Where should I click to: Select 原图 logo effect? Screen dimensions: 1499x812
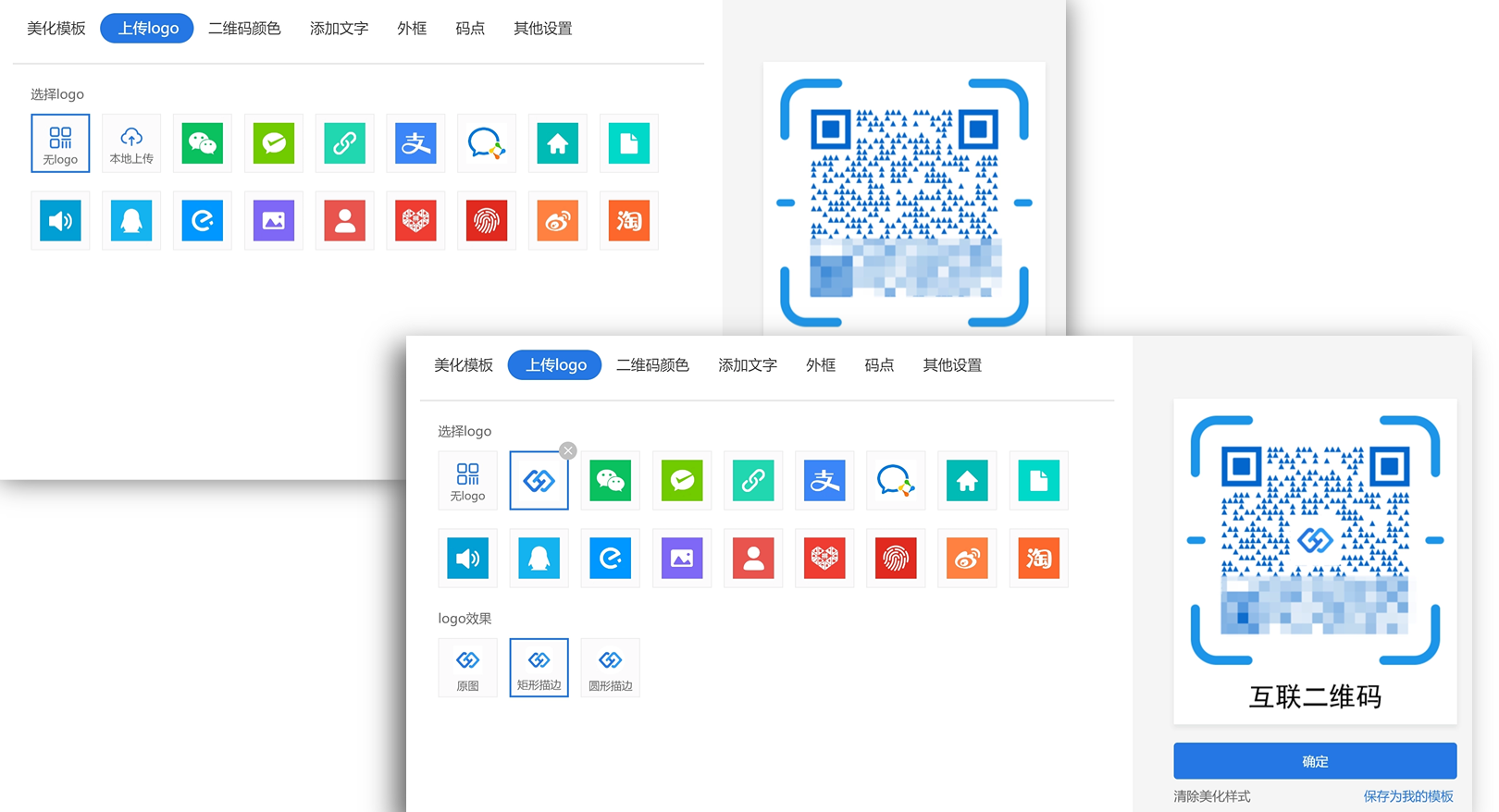click(x=468, y=668)
